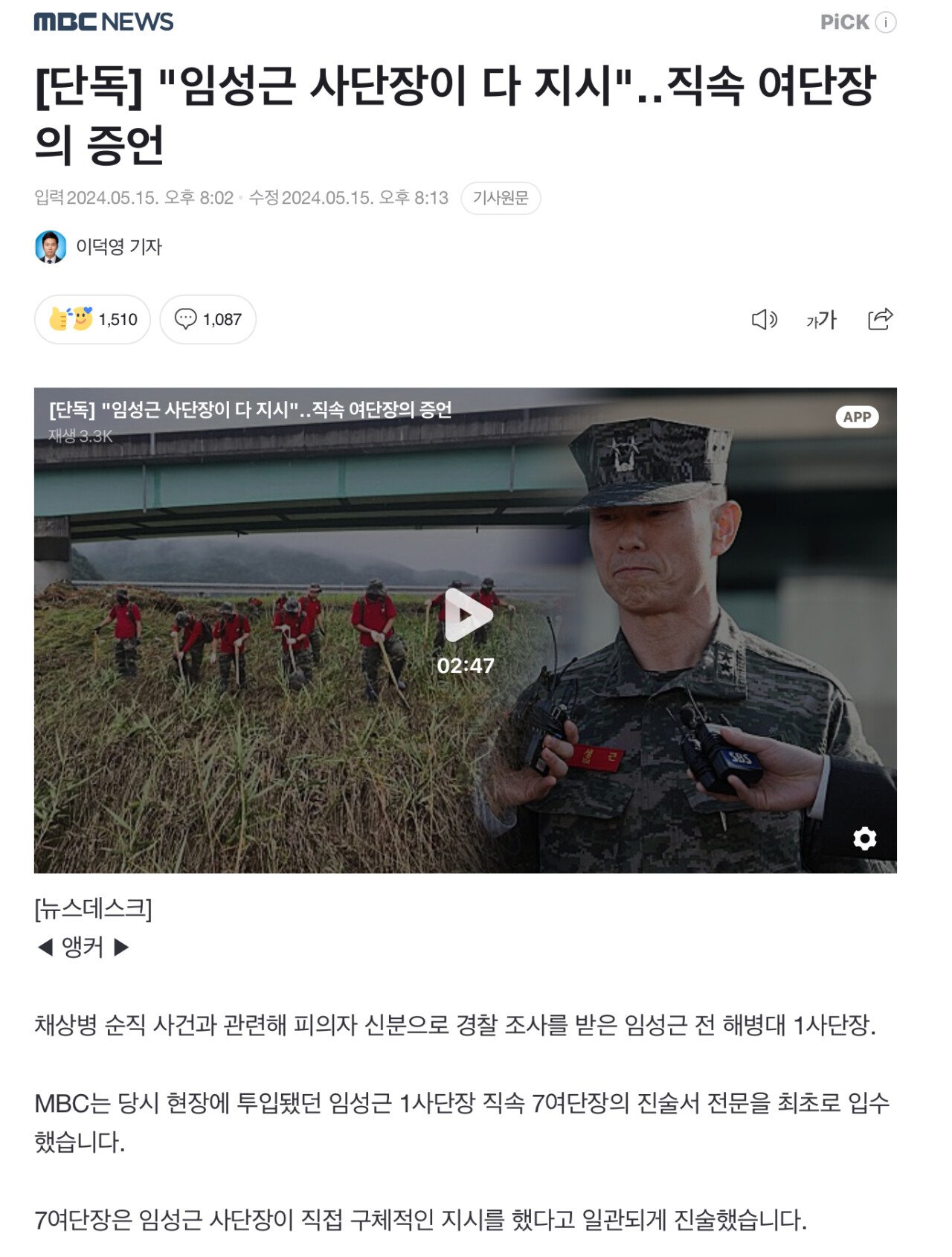Viewport: 952px width, 1257px height.
Task: Click the video title overlay text
Action: [x=250, y=410]
